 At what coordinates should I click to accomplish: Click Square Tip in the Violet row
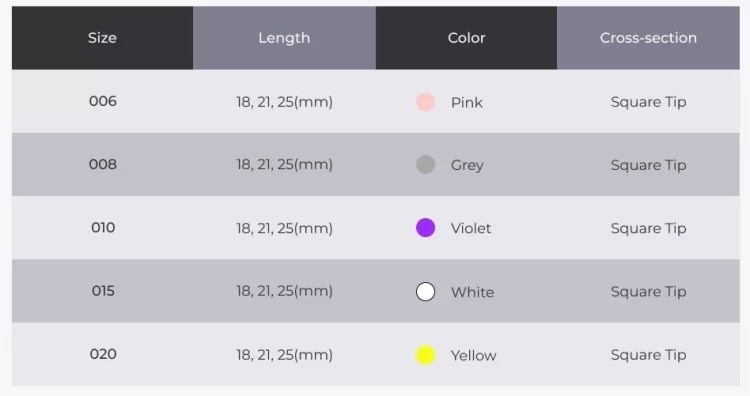[x=648, y=229]
